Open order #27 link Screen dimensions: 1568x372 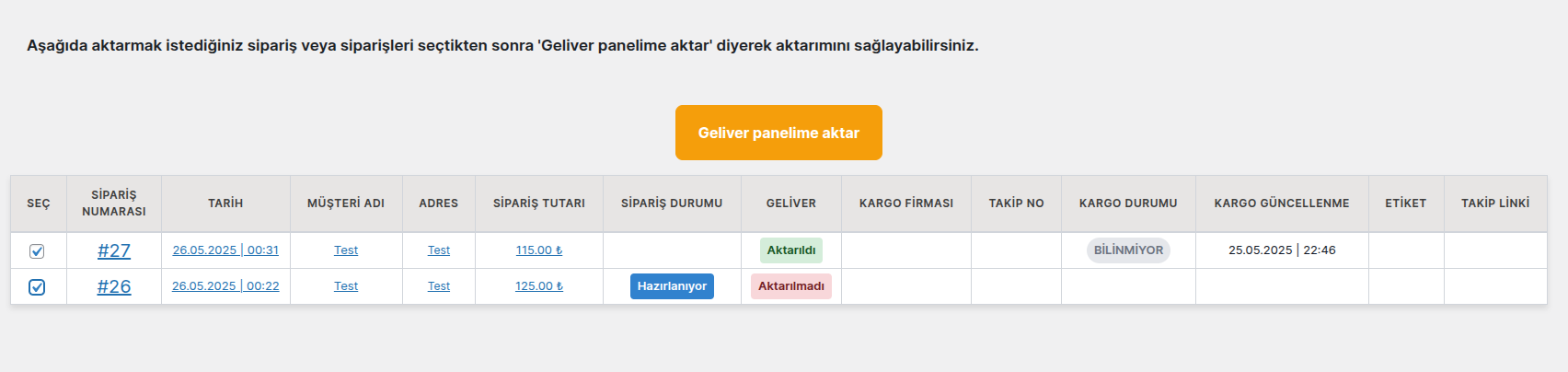114,250
